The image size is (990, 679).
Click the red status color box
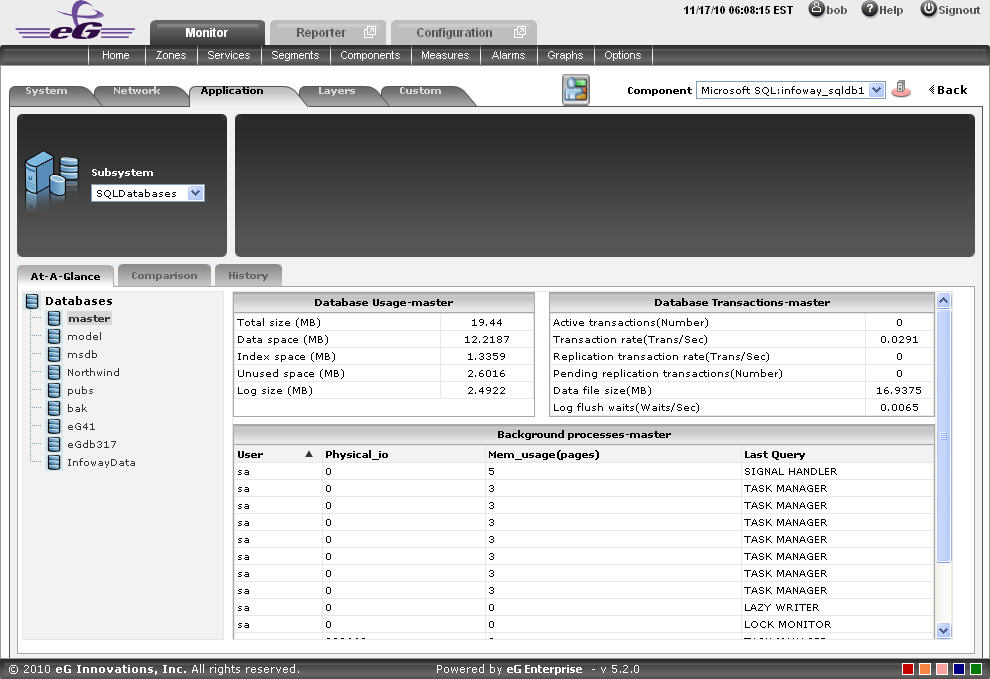pos(908,670)
